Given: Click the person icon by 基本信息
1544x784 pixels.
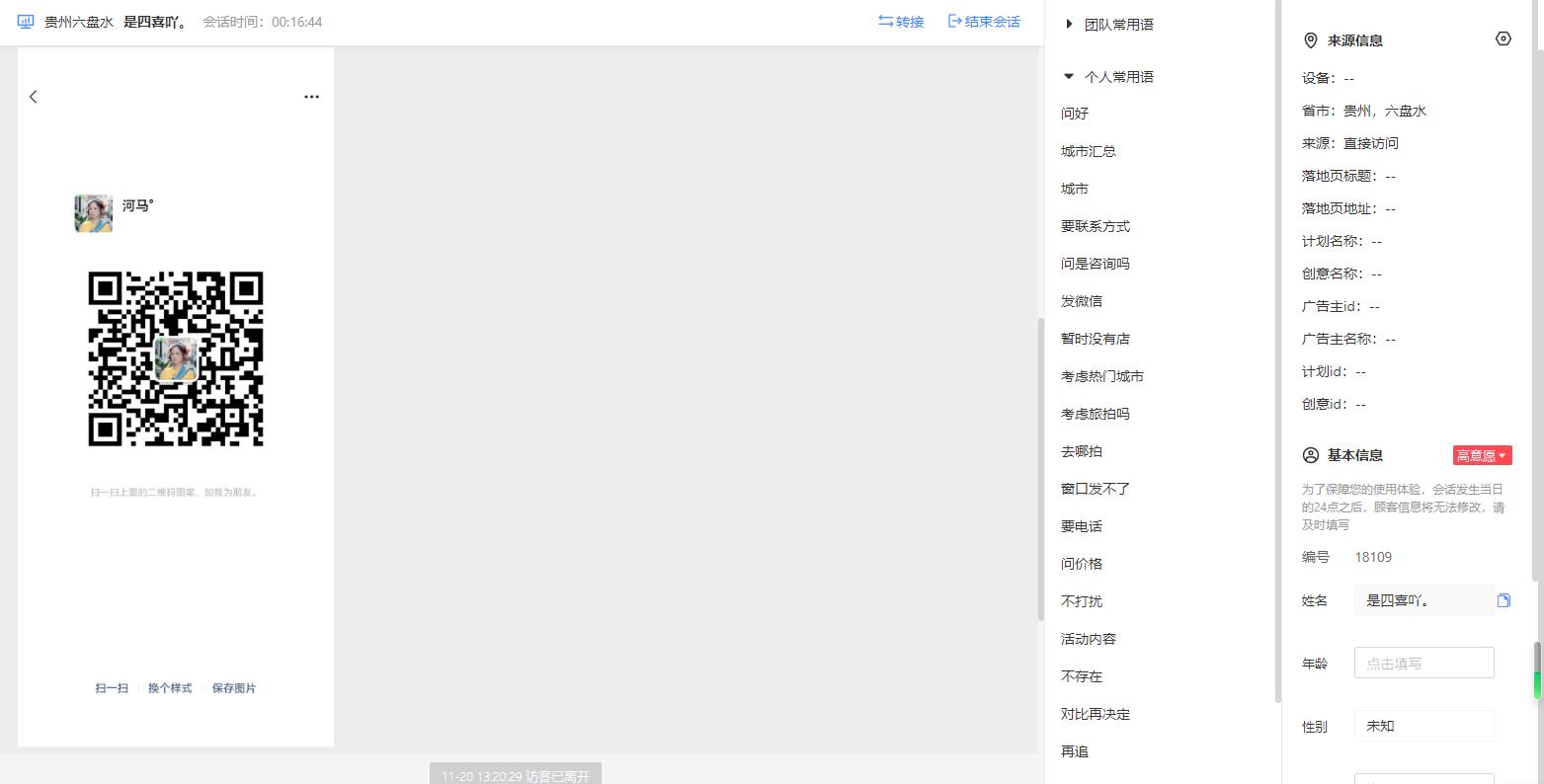Looking at the screenshot, I should point(1311,455).
